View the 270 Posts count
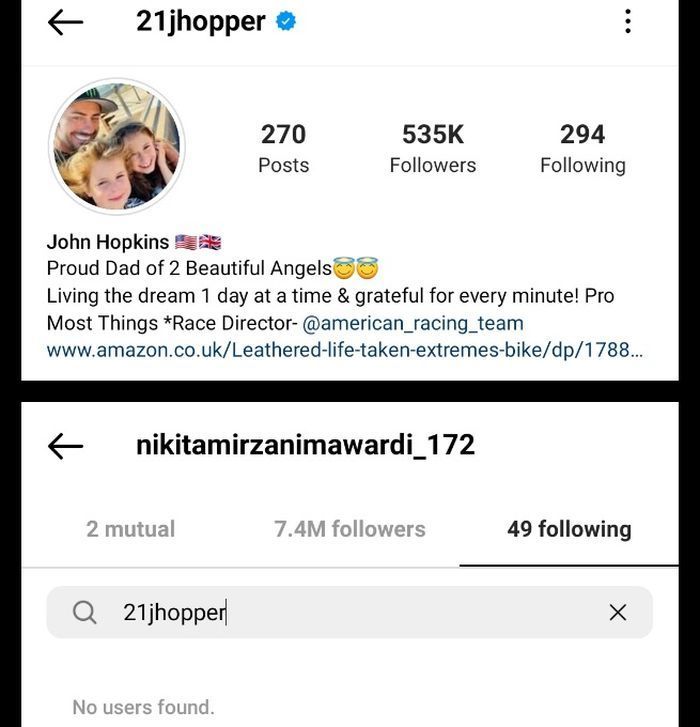 coord(284,148)
